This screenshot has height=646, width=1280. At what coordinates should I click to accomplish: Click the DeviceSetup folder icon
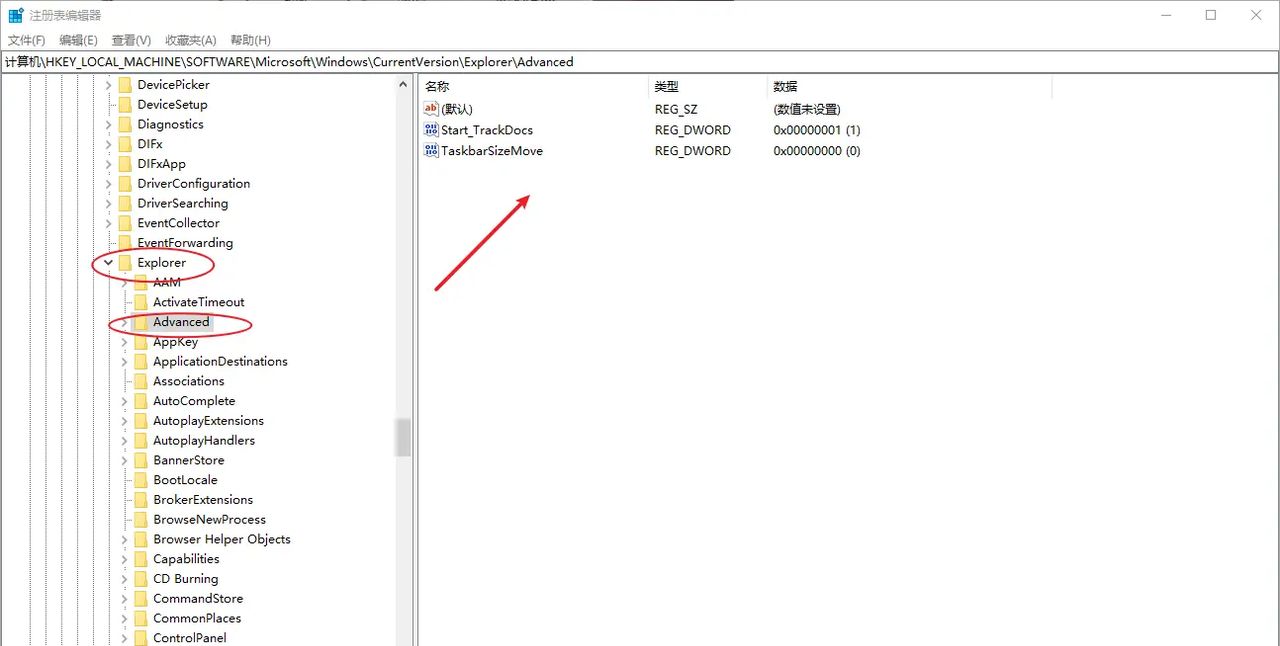(x=125, y=104)
